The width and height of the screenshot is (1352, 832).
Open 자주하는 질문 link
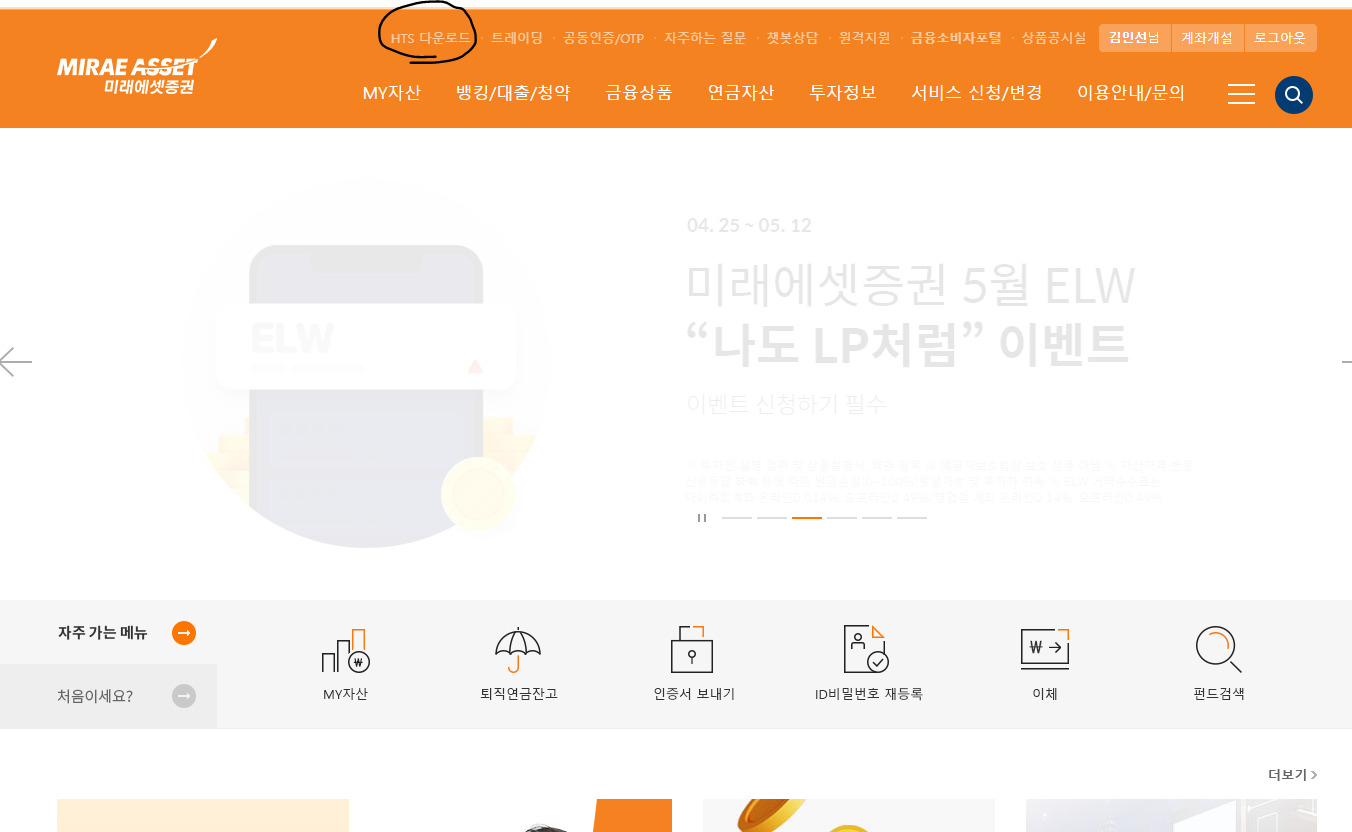[x=705, y=38]
